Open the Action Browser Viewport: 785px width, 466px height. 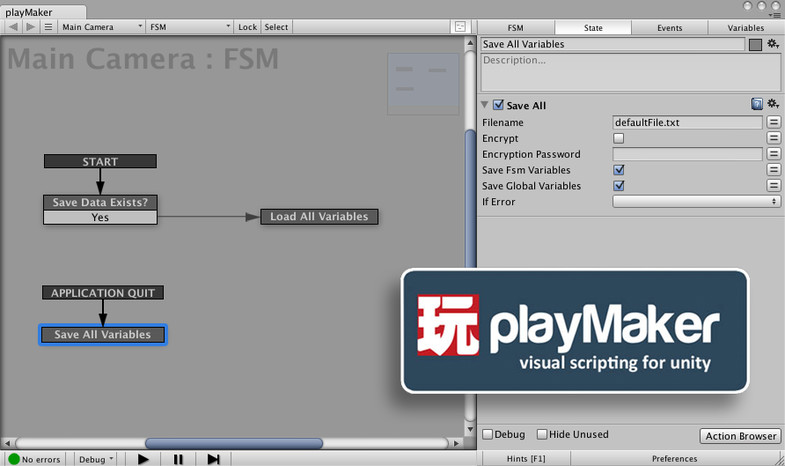pyautogui.click(x=740, y=436)
